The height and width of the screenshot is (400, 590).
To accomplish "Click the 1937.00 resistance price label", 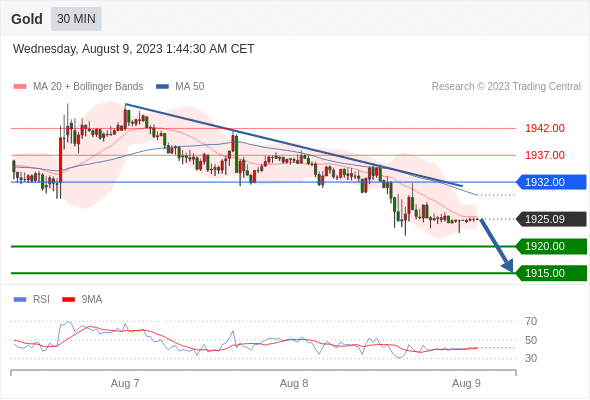I will pos(545,155).
